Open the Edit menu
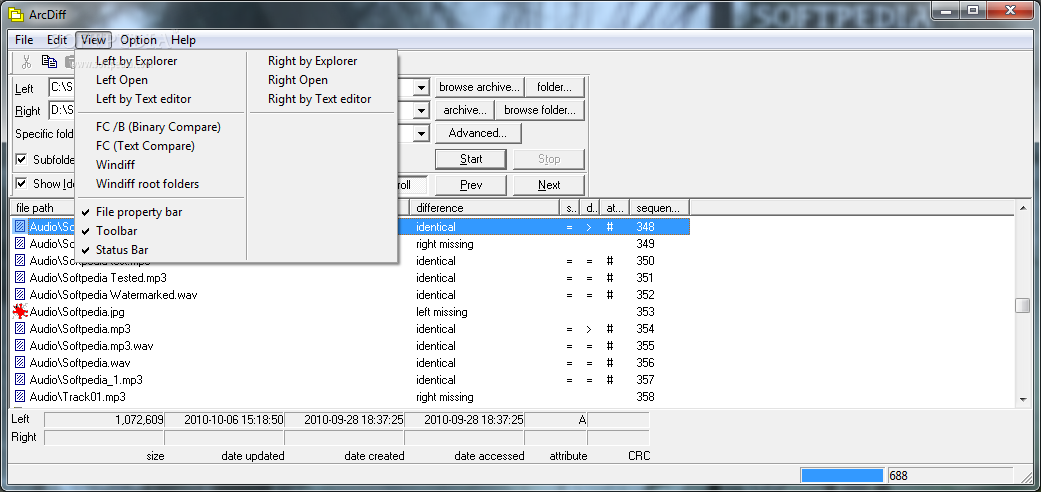The height and width of the screenshot is (492, 1041). pos(57,40)
